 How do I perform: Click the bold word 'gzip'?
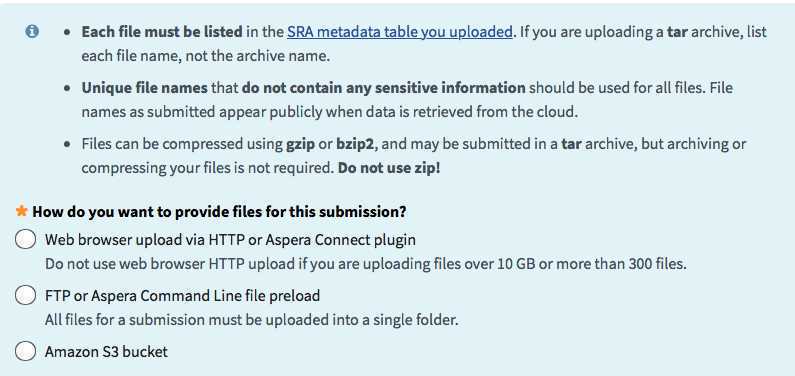(x=300, y=144)
